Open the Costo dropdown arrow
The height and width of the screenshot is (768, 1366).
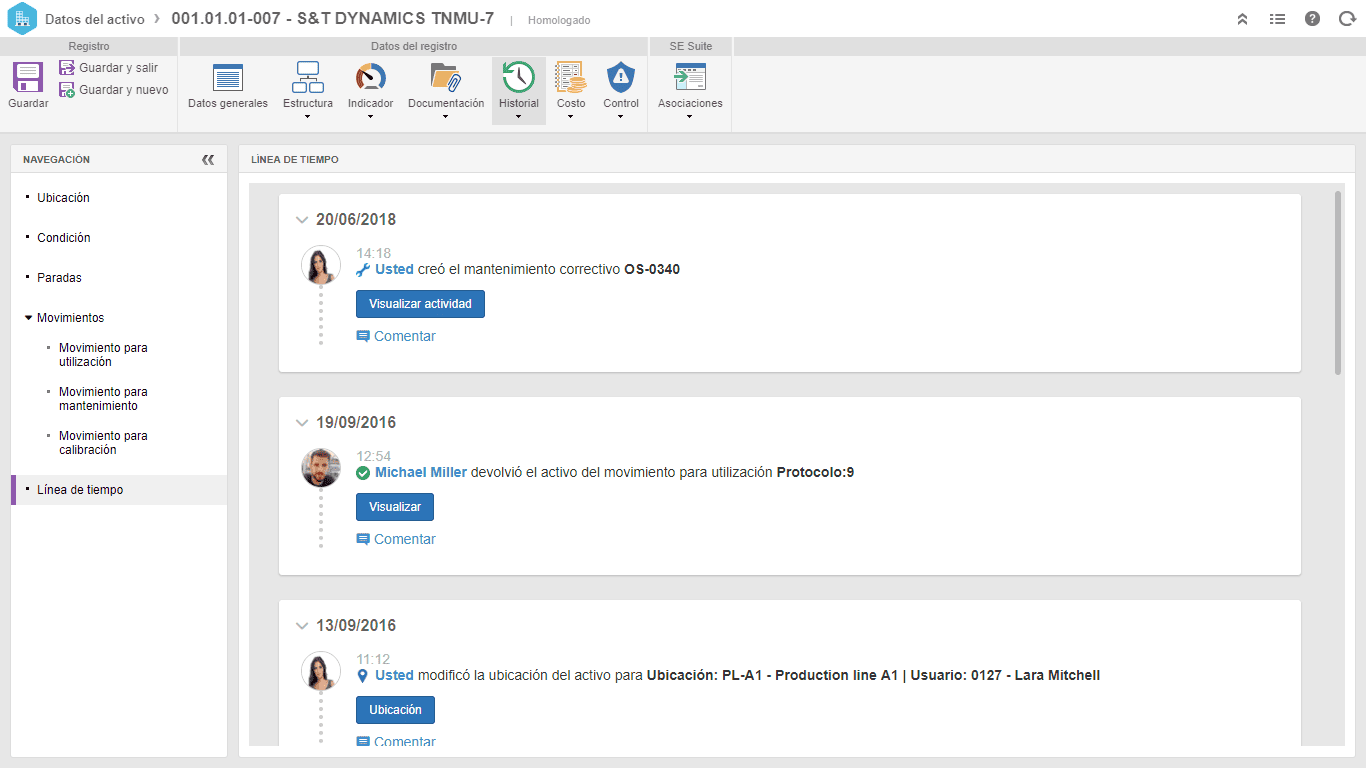pyautogui.click(x=571, y=117)
